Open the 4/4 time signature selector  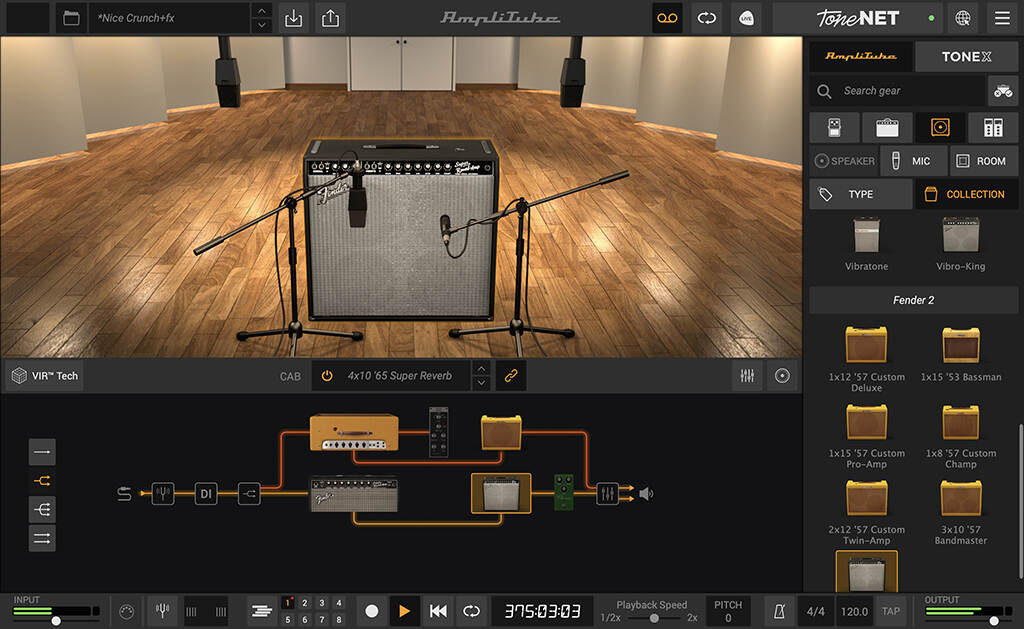coord(813,610)
